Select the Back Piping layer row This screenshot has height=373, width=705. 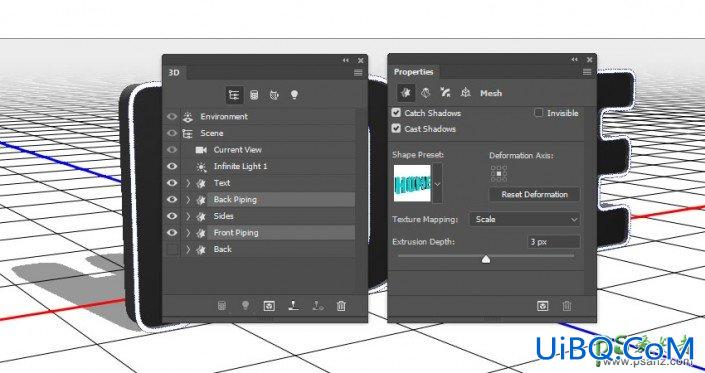[268, 200]
